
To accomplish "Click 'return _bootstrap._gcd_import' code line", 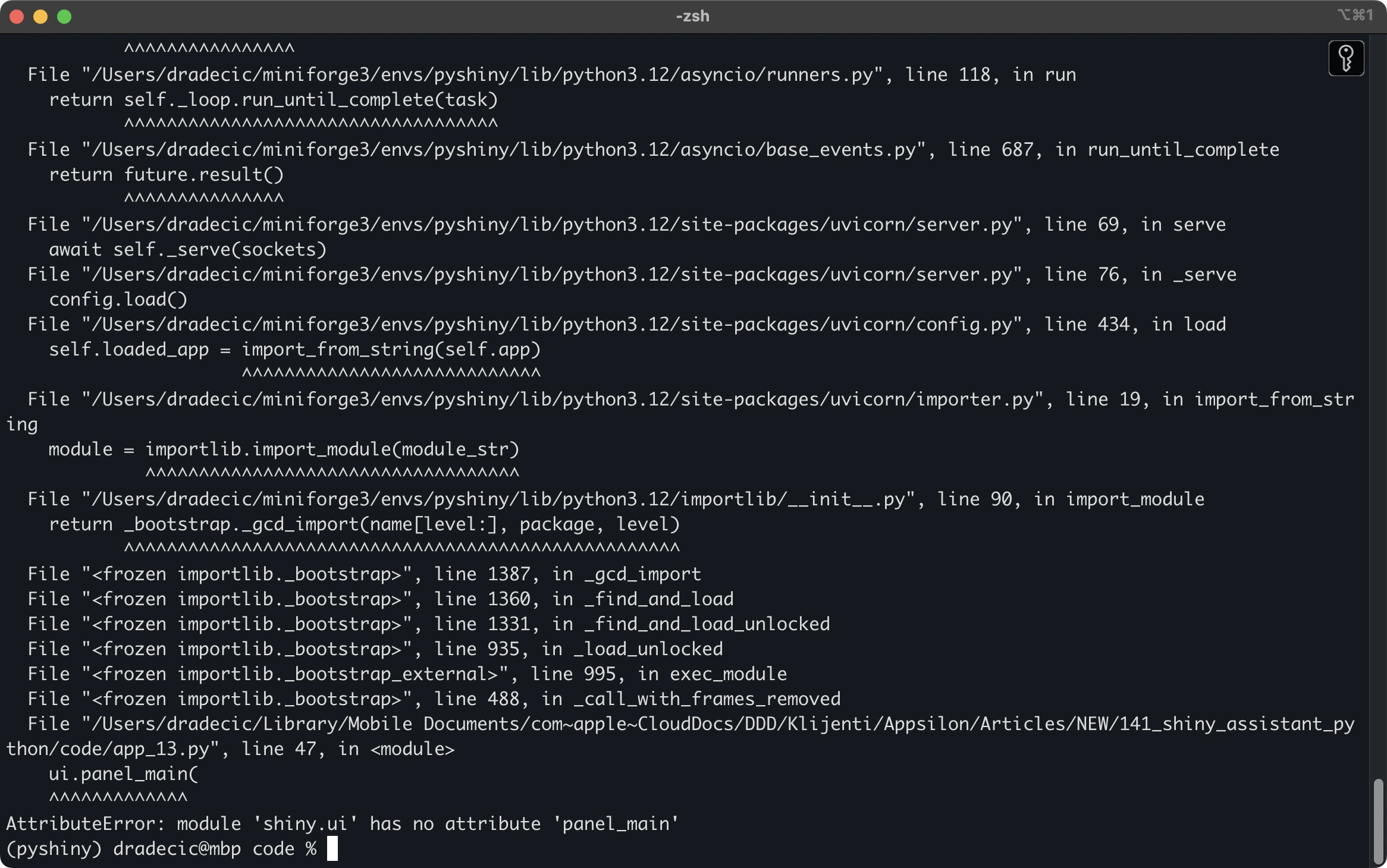I will 365,524.
